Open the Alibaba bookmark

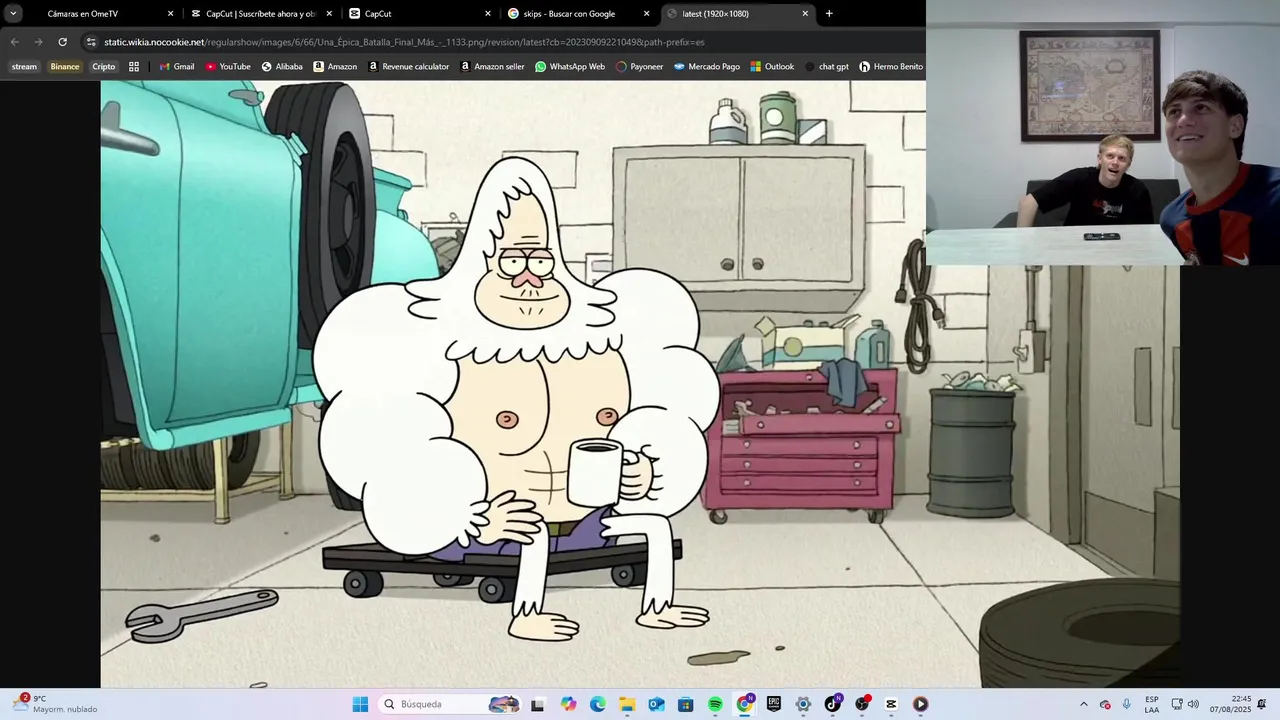point(282,67)
